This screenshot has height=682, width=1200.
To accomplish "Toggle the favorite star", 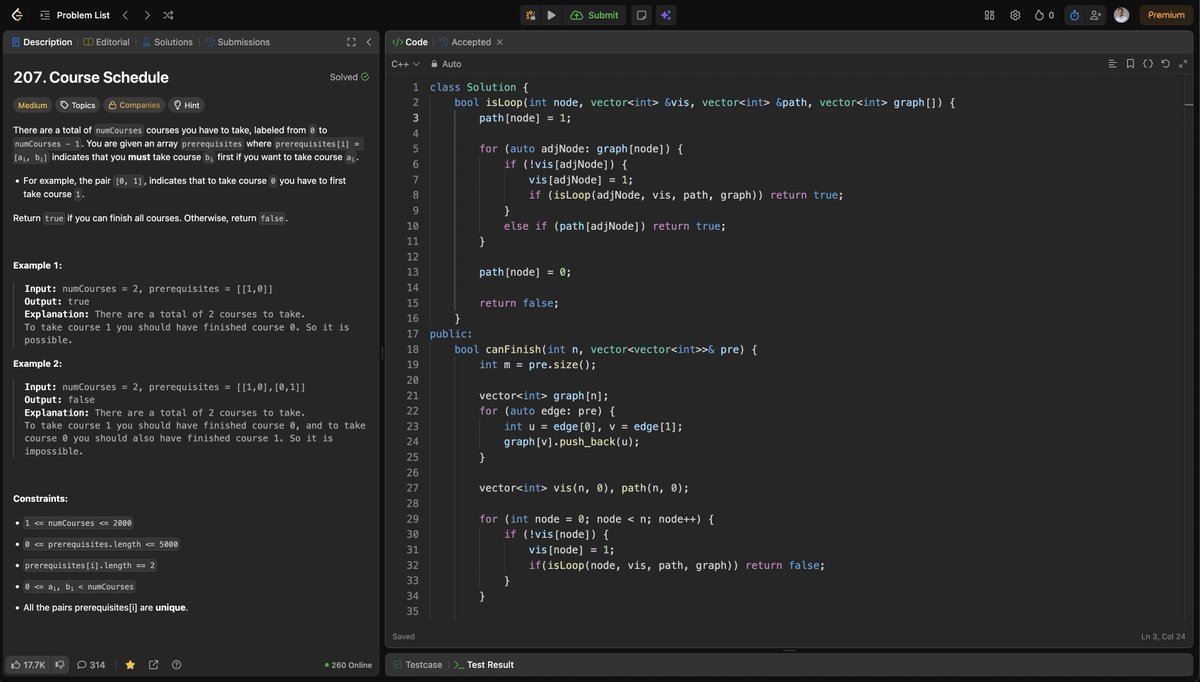I will click(x=130, y=665).
